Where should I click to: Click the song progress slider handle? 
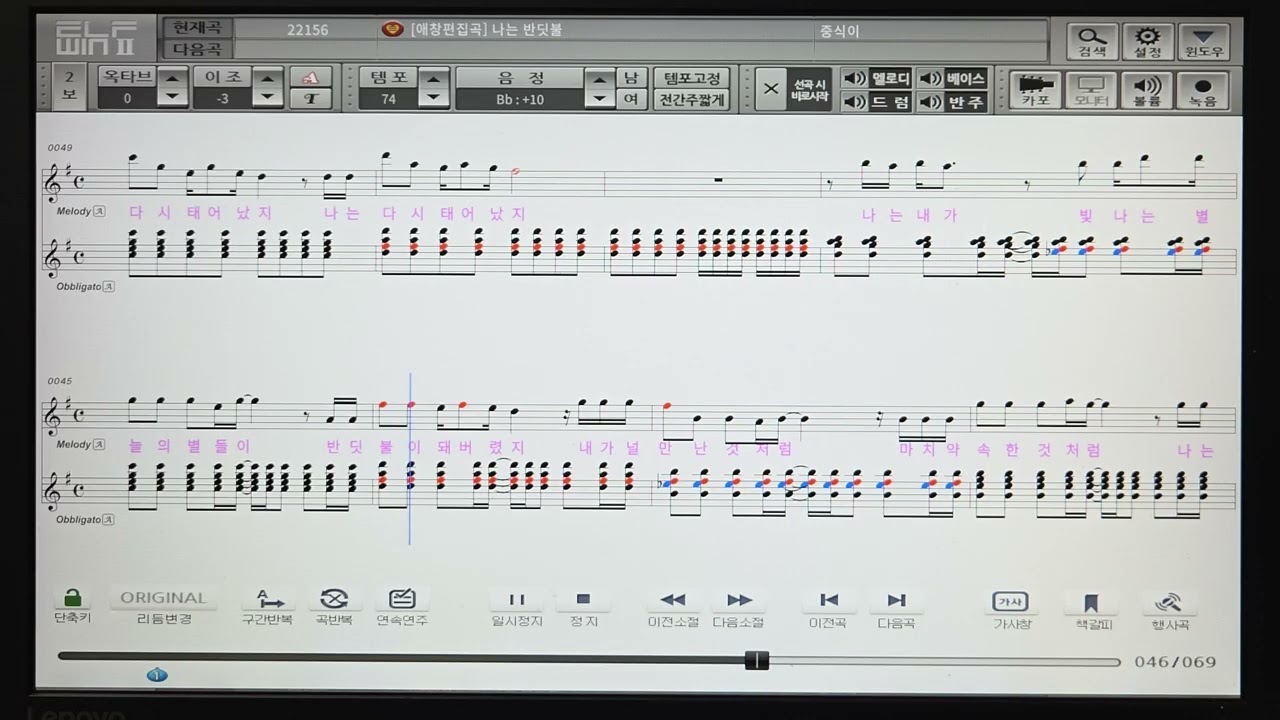tap(757, 660)
